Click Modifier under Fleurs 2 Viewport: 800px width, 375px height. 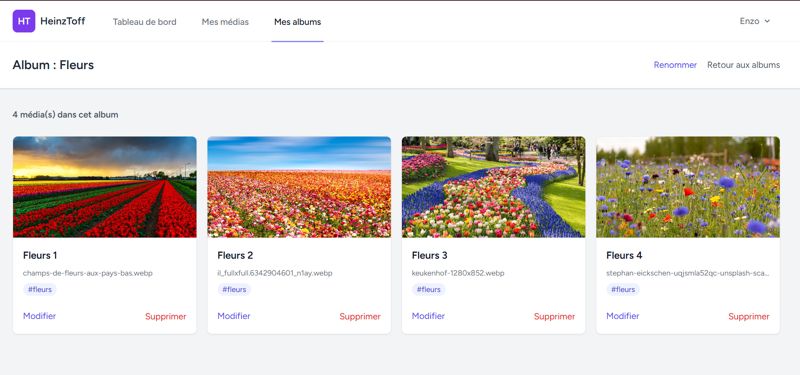click(234, 316)
